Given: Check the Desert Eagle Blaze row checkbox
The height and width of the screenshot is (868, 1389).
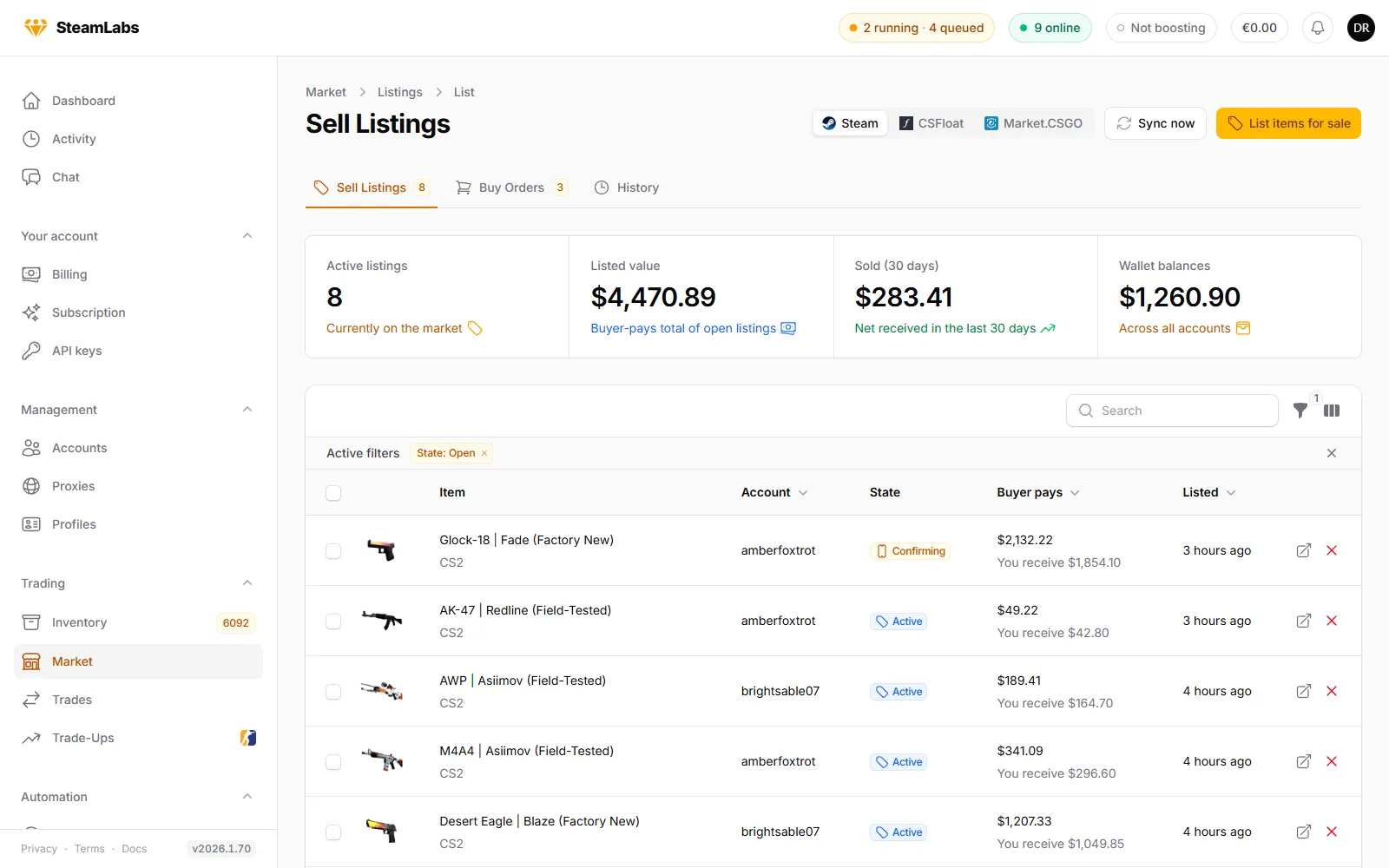Looking at the screenshot, I should coord(333,832).
